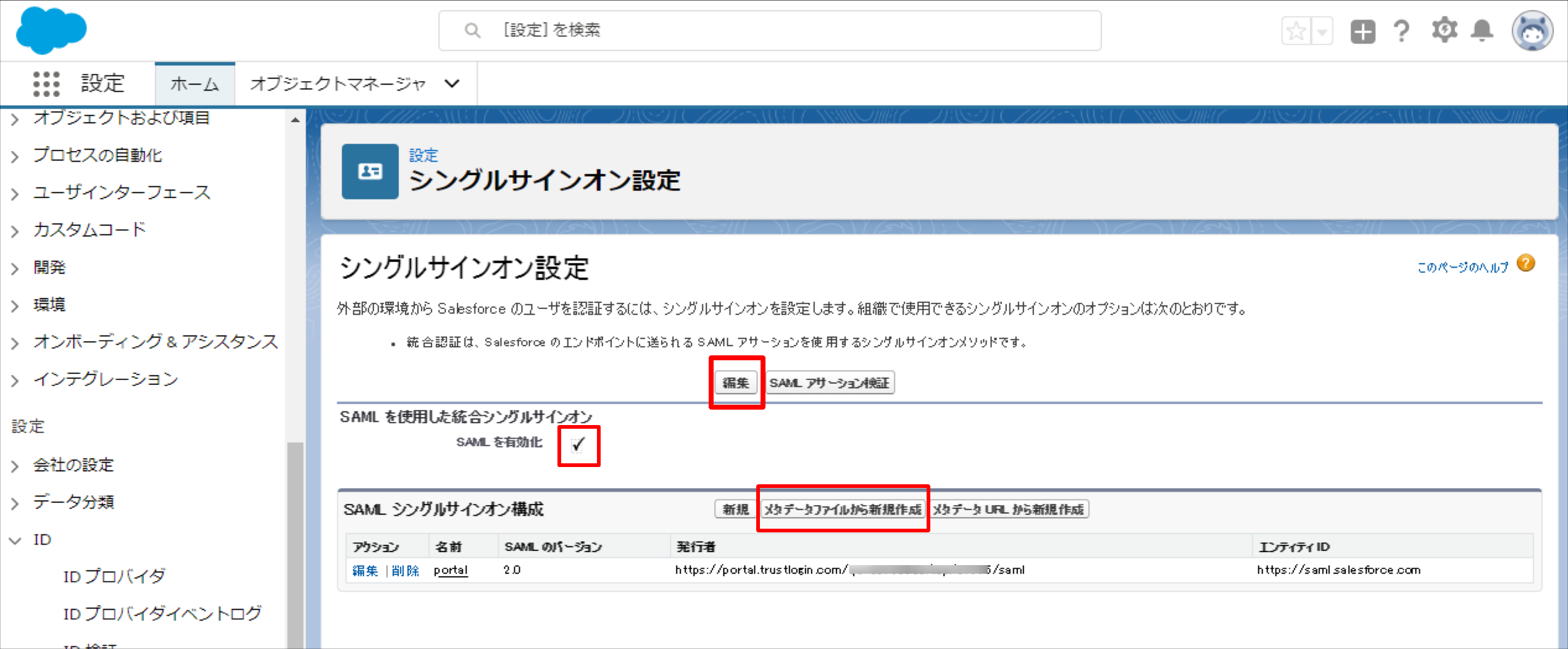Click the Salesforce cloud logo
Viewport: 1568px width, 649px height.
click(52, 30)
